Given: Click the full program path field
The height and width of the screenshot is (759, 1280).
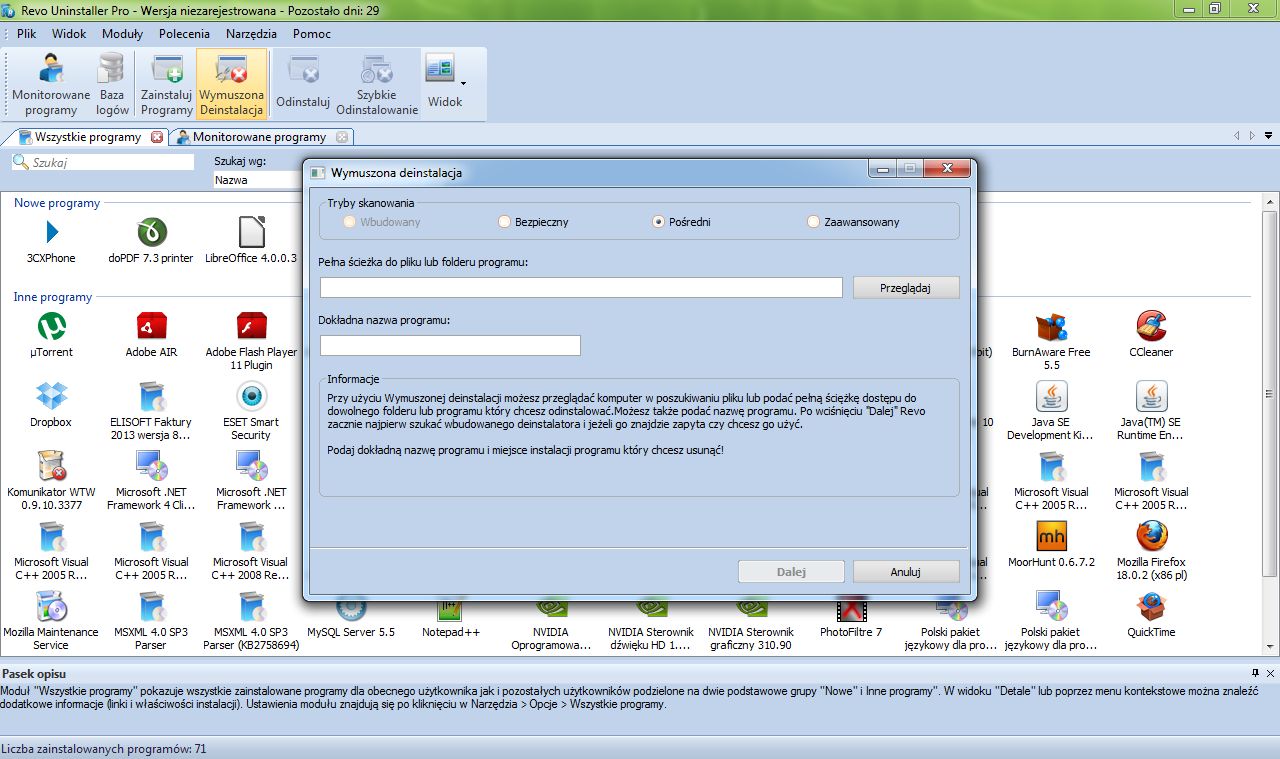Looking at the screenshot, I should 581,287.
